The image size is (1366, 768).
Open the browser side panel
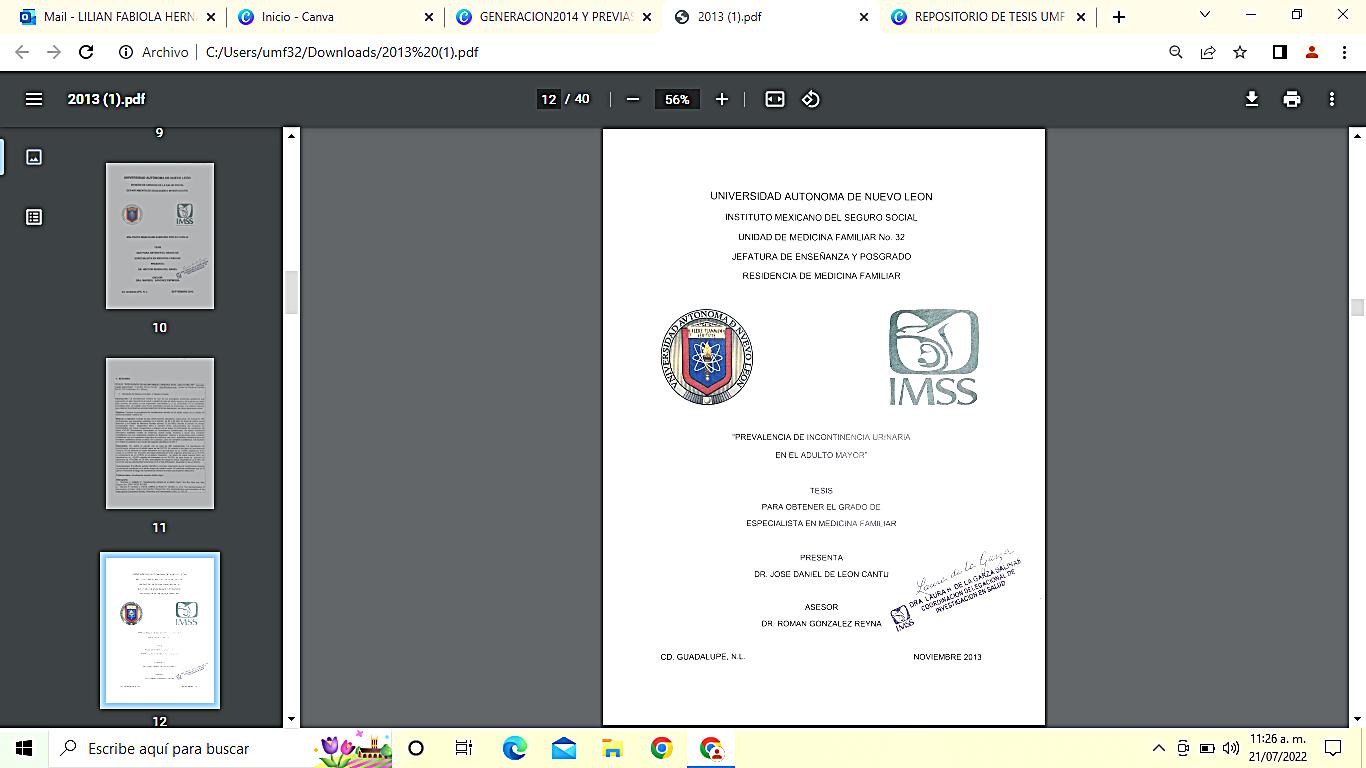coord(1279,52)
